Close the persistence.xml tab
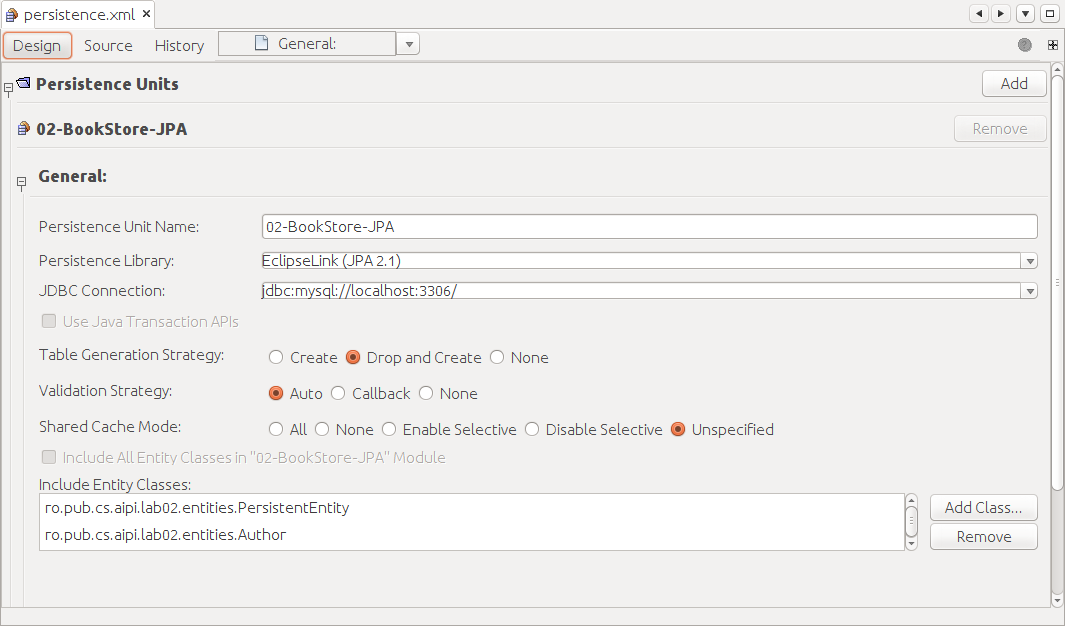 146,14
